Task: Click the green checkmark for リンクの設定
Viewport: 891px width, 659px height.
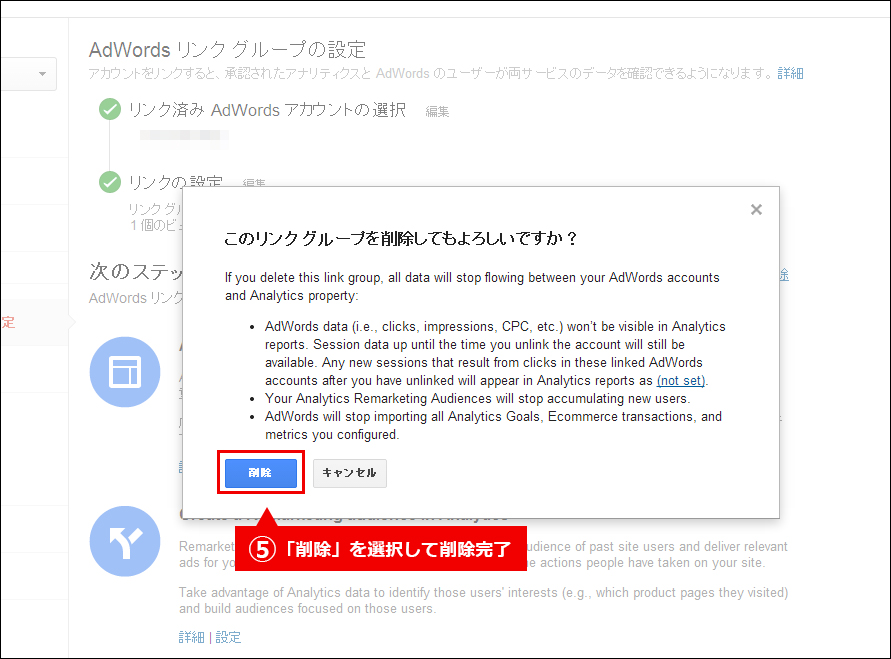Action: tap(110, 182)
